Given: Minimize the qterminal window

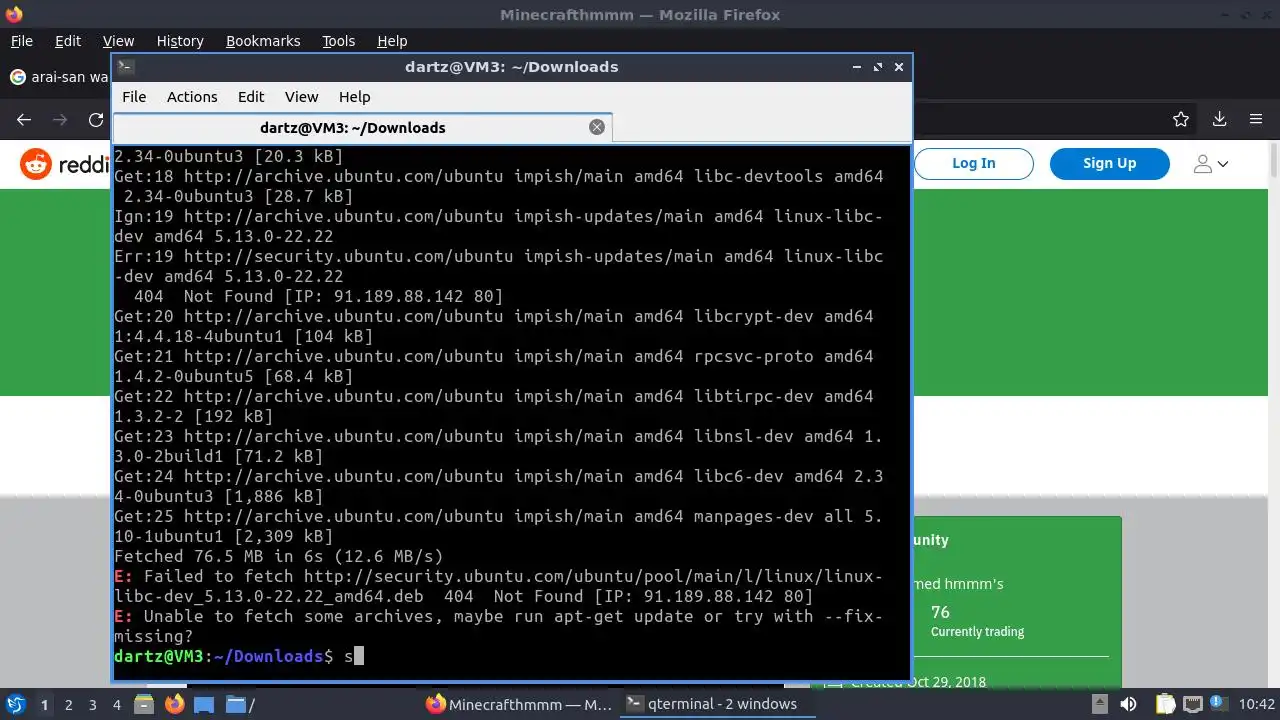Looking at the screenshot, I should [857, 67].
